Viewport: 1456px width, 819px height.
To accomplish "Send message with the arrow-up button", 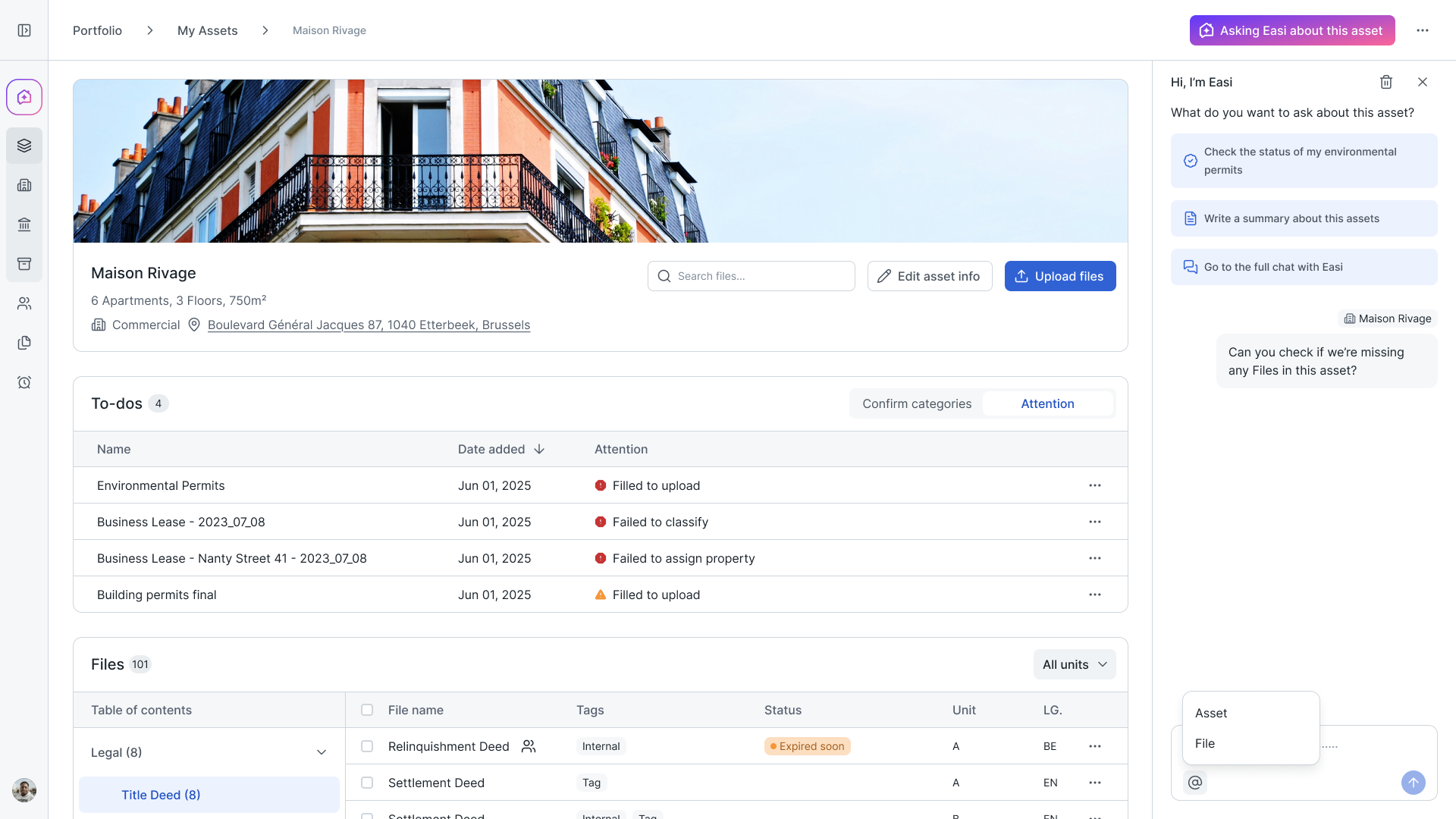I will point(1413,783).
